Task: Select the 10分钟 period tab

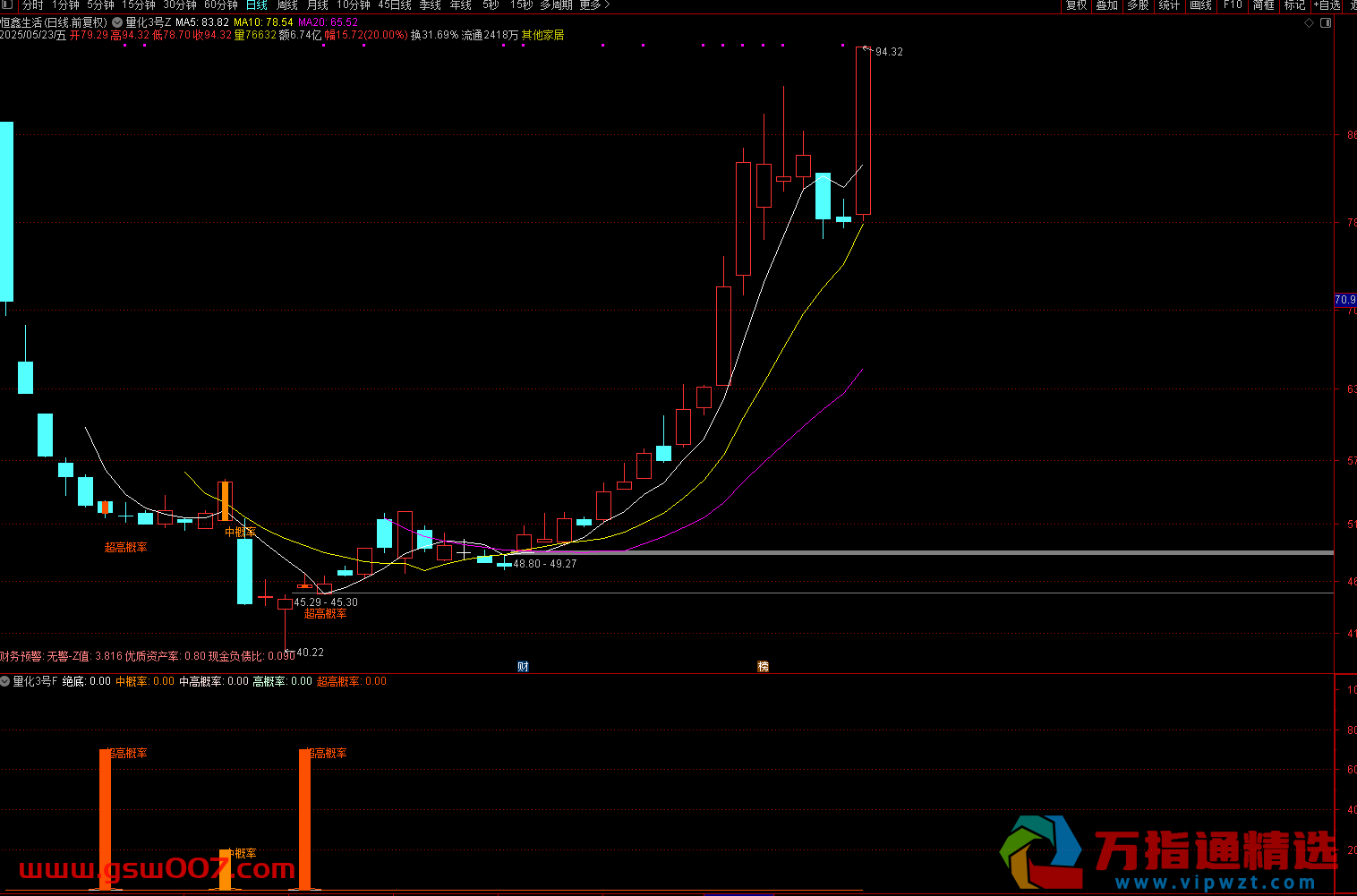Action: 354,5
